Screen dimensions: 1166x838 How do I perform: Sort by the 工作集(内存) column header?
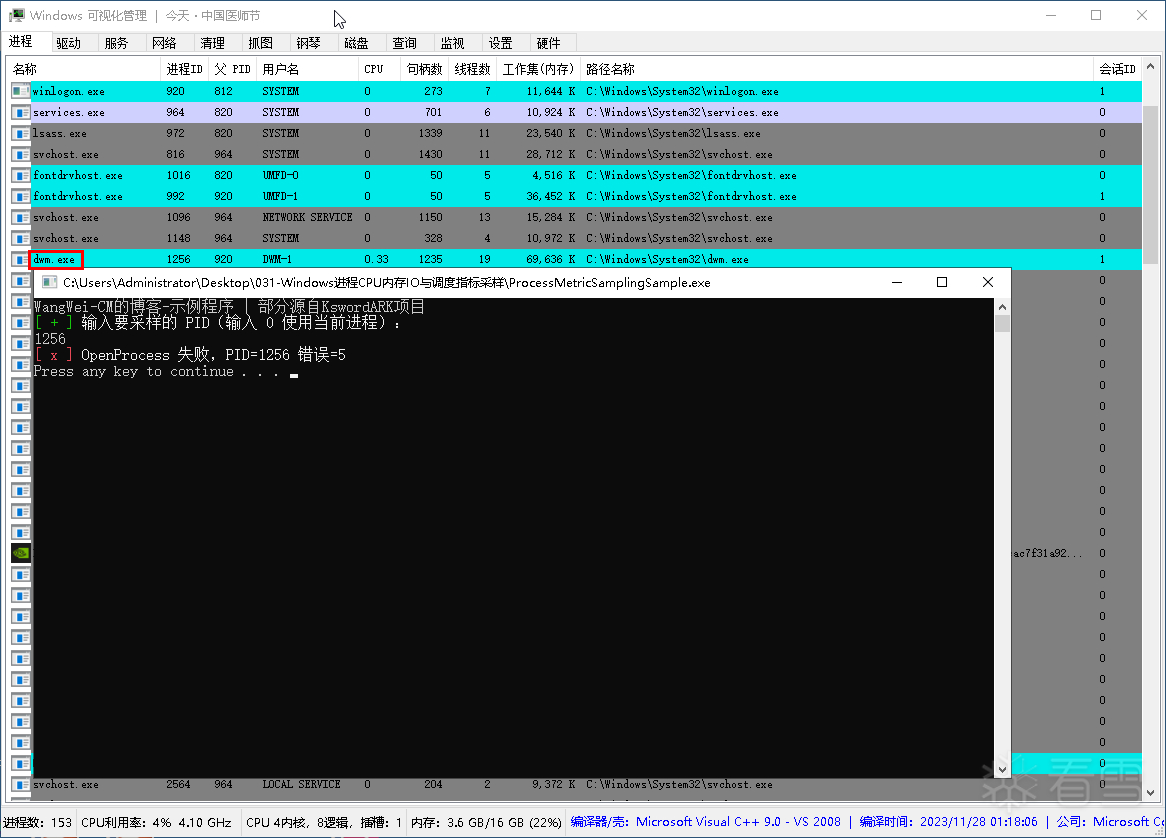coord(538,69)
